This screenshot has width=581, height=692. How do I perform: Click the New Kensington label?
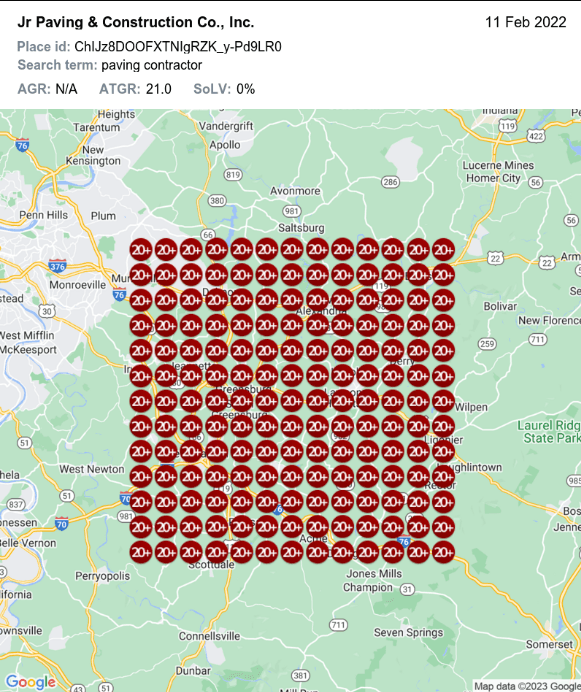coord(93,155)
